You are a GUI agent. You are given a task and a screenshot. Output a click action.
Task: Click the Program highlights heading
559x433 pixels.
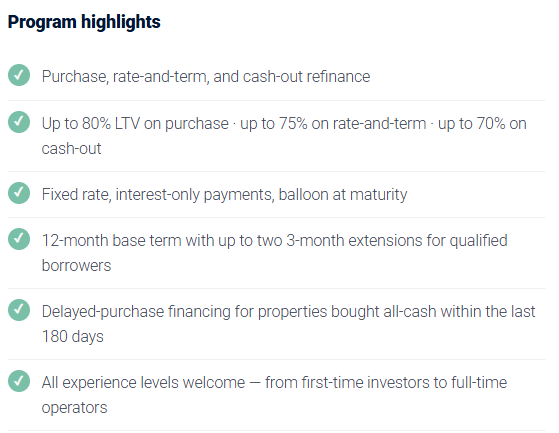coord(84,22)
